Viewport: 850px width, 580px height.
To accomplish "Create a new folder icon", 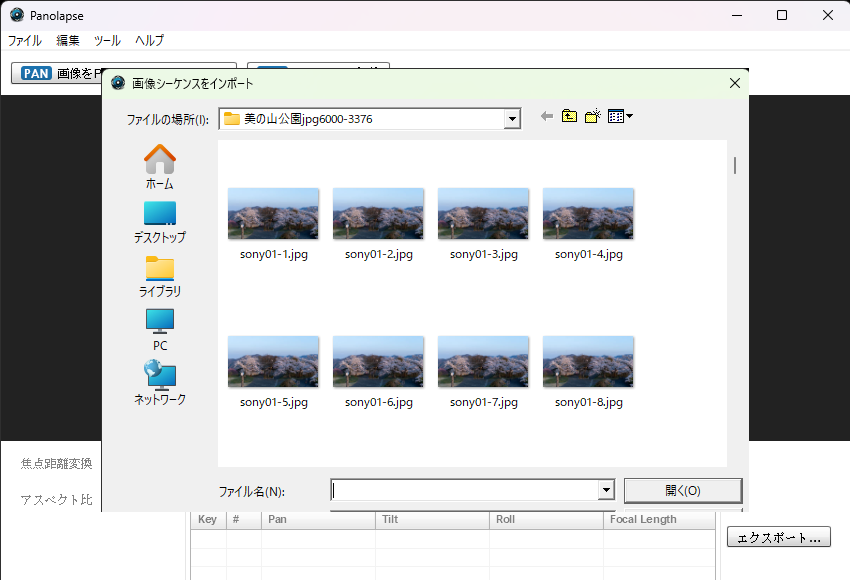I will (592, 117).
